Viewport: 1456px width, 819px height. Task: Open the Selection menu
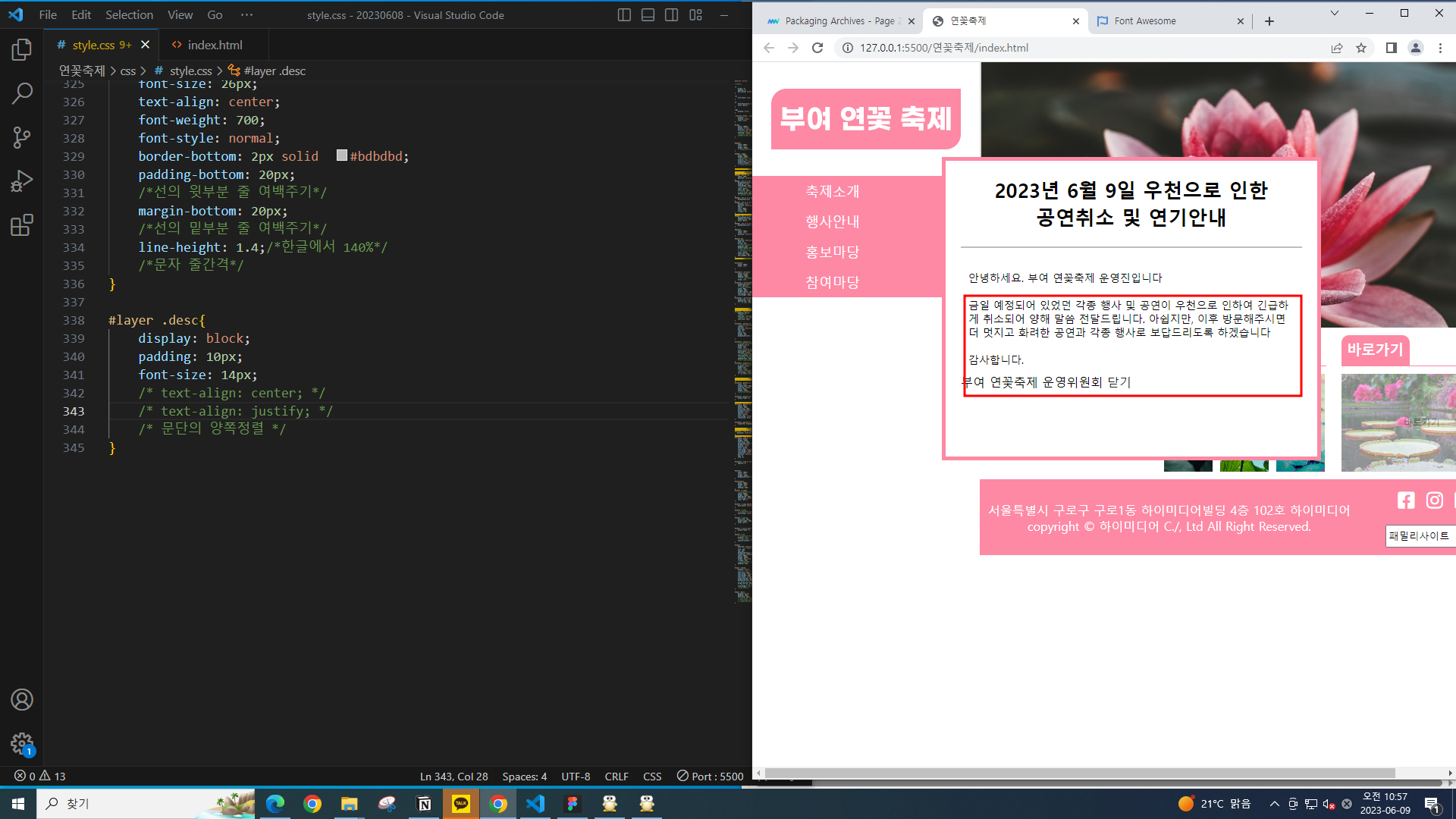pos(129,15)
